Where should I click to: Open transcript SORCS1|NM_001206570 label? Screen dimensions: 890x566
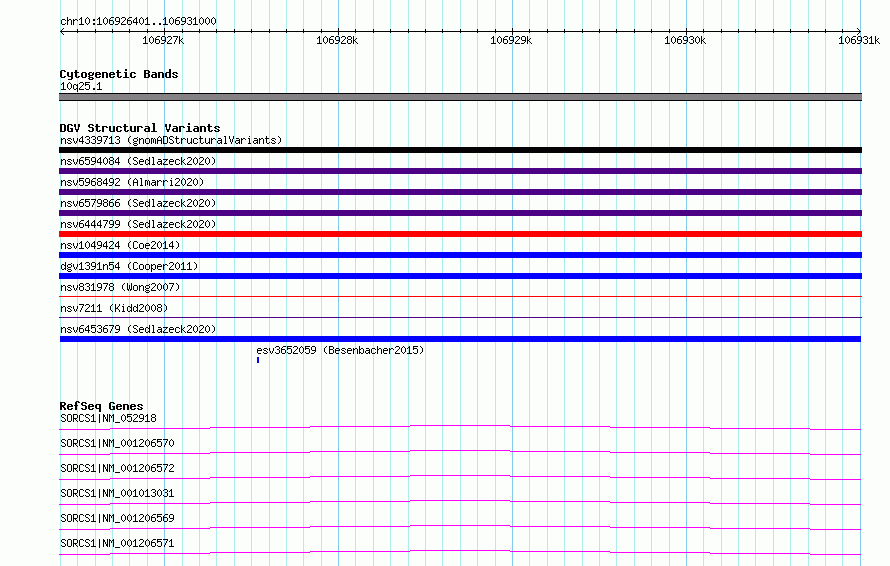(117, 443)
